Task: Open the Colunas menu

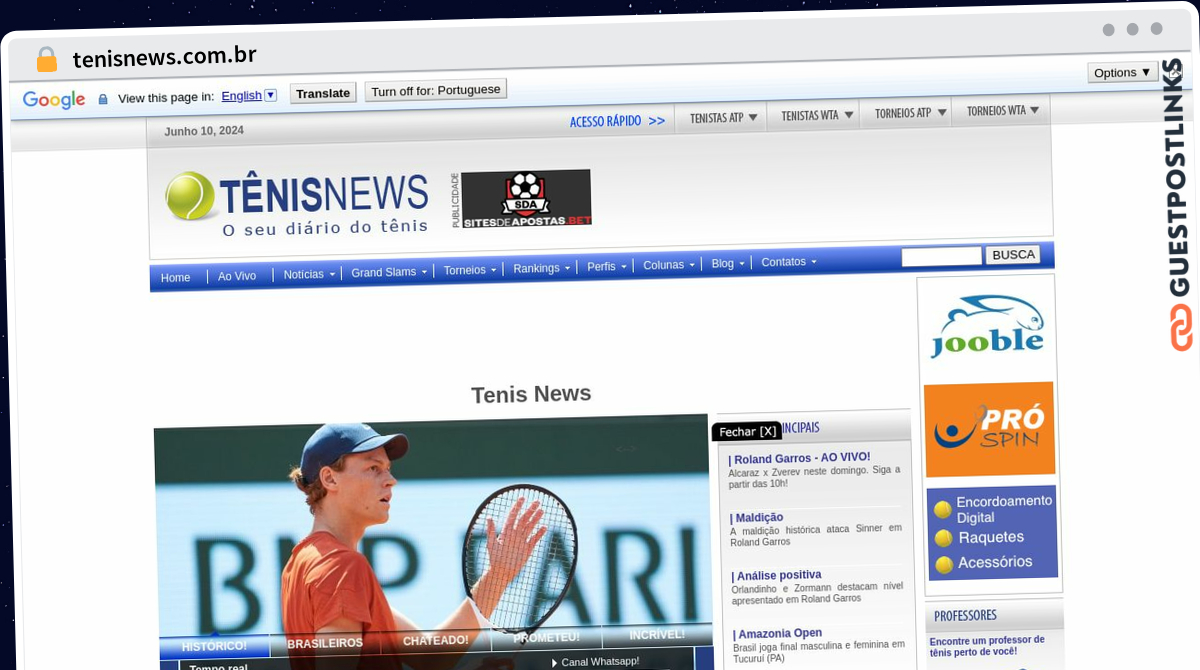Action: 669,265
